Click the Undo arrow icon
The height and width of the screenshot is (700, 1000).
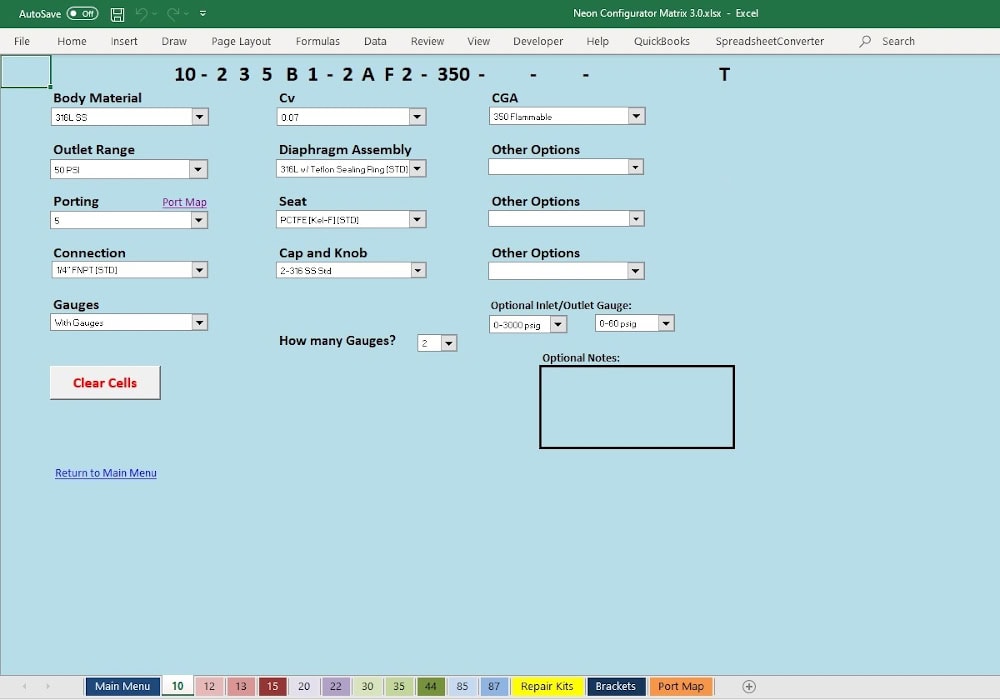click(x=141, y=14)
